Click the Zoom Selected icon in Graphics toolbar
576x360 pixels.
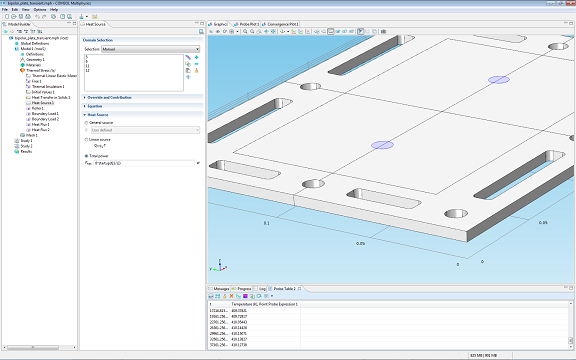click(266, 32)
